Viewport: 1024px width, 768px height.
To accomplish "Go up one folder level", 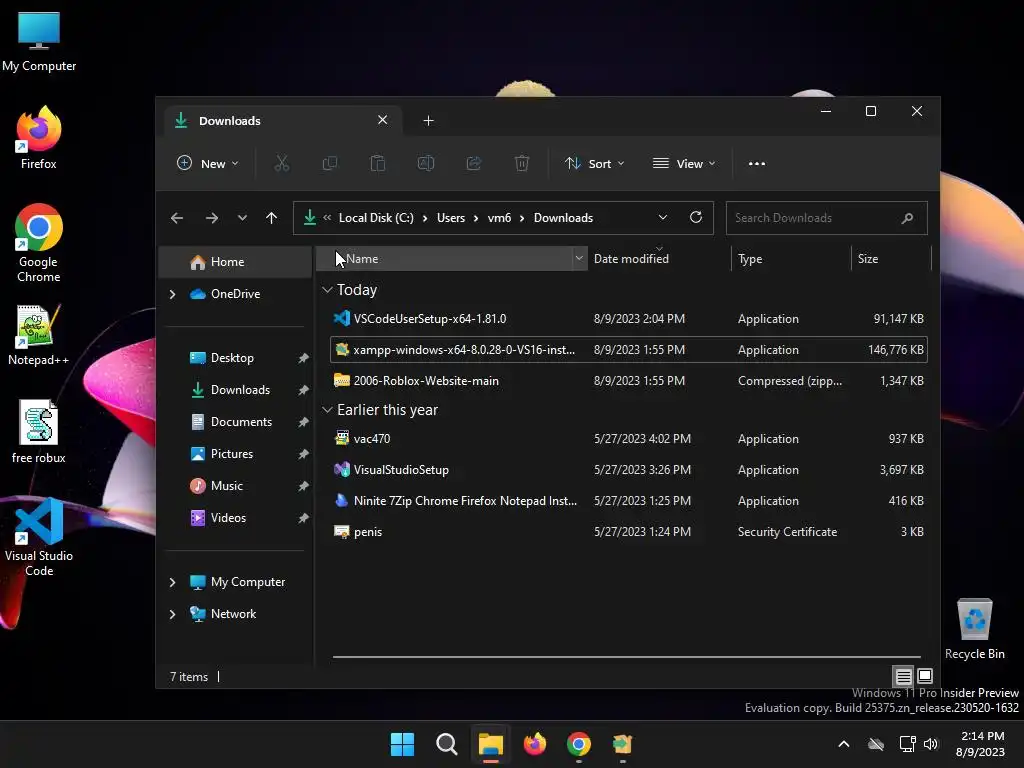I will [x=272, y=218].
